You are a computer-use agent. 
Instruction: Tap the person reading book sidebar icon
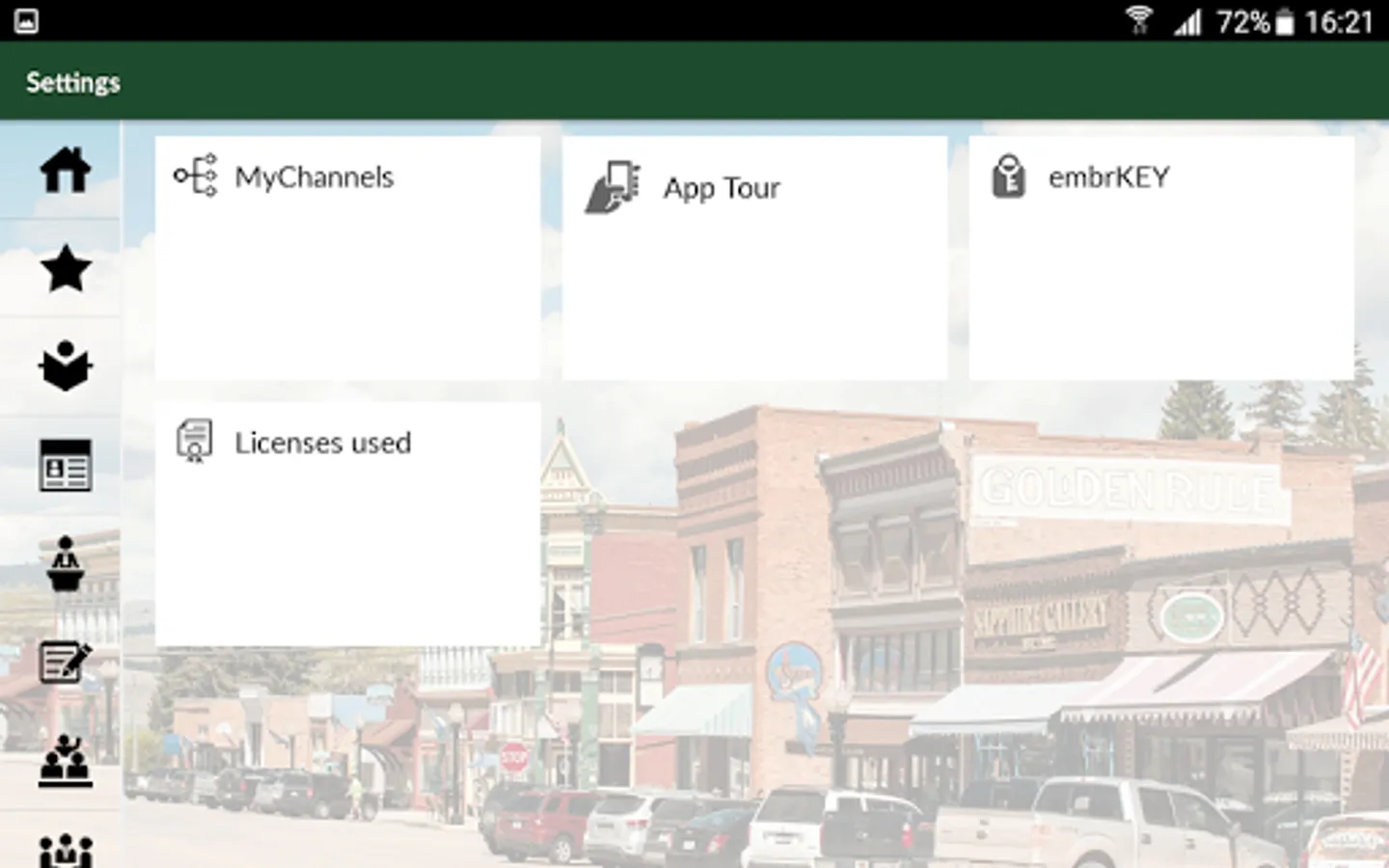point(65,366)
